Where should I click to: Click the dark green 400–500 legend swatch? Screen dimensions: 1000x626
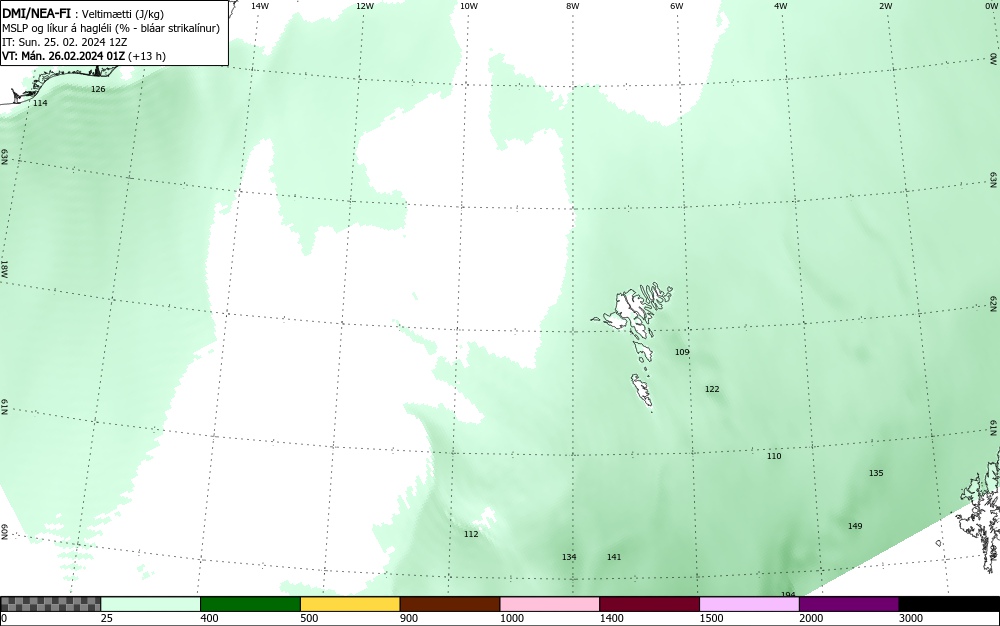point(250,604)
